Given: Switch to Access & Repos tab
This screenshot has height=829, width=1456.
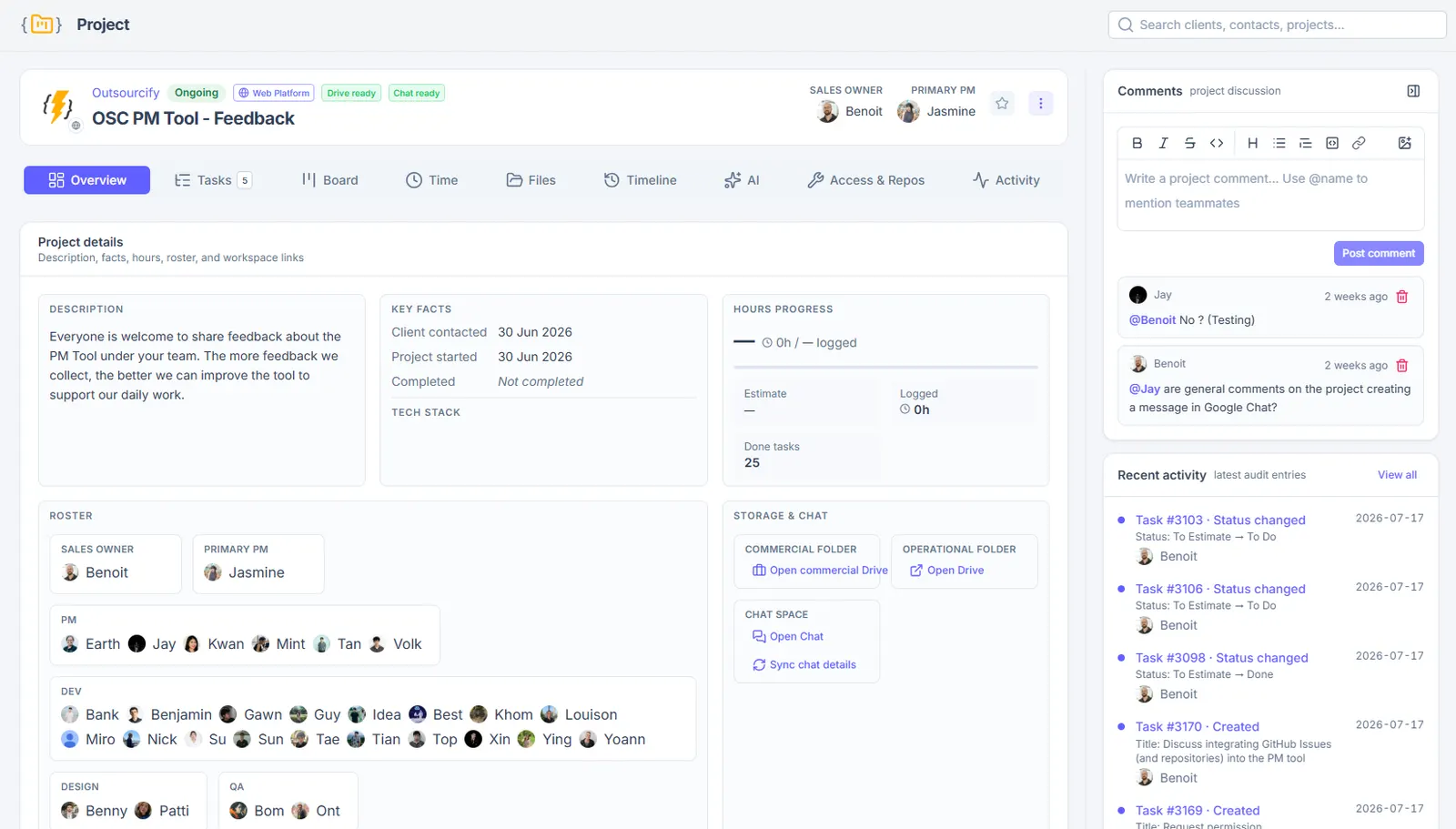Looking at the screenshot, I should coord(865,180).
